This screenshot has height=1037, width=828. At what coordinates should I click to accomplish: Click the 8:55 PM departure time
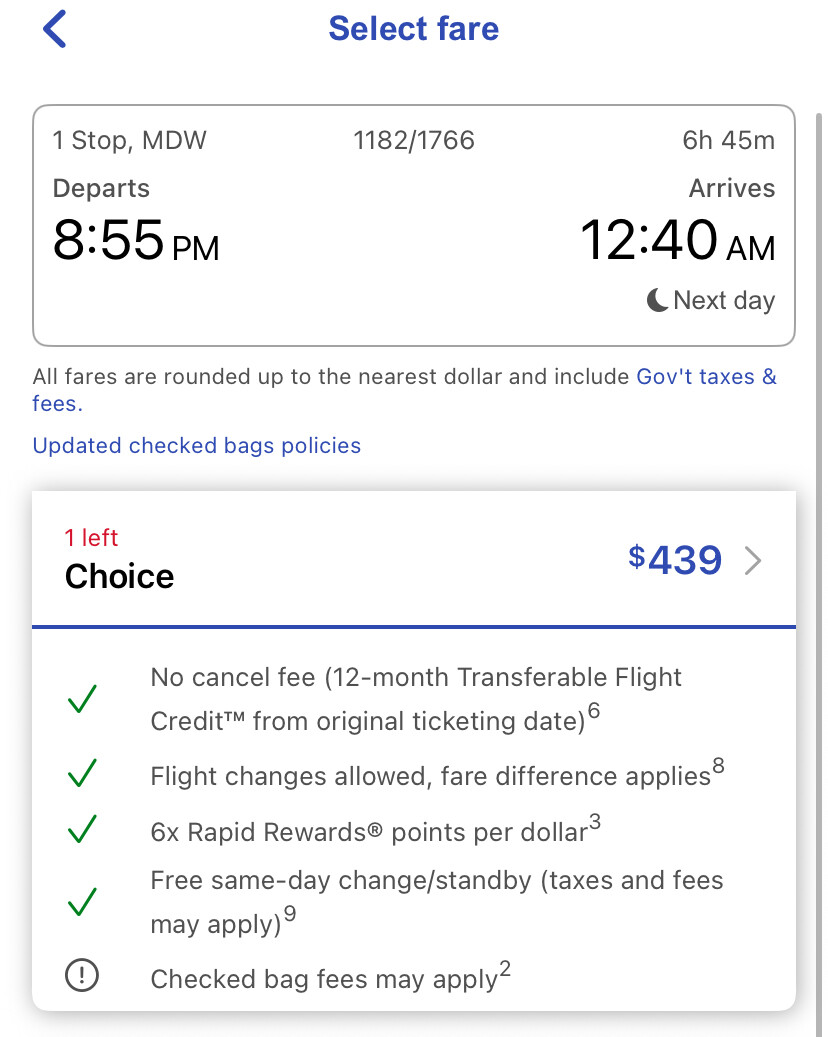(135, 241)
